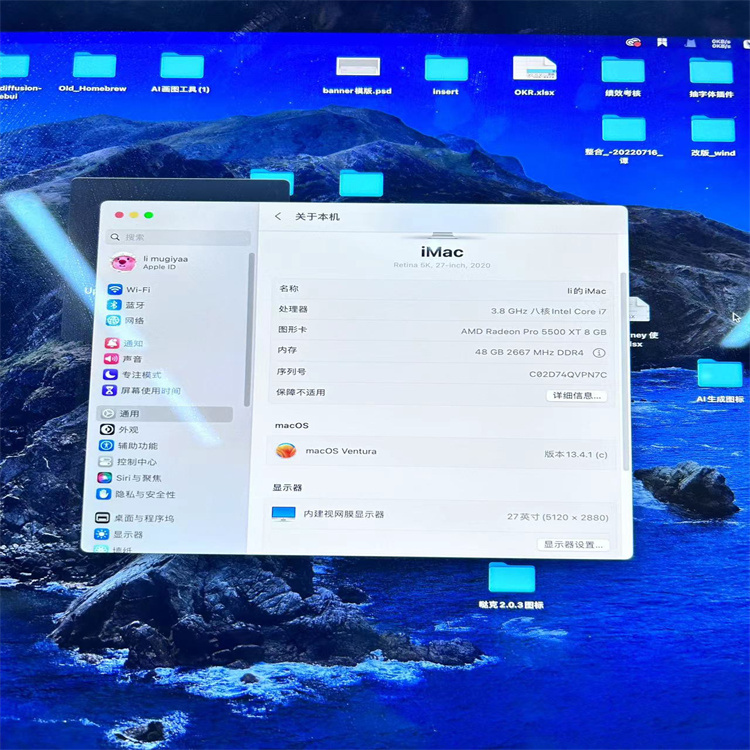Image resolution: width=750 pixels, height=750 pixels.
Task: Open 隐私与安全性 hand icon
Action: click(x=103, y=494)
